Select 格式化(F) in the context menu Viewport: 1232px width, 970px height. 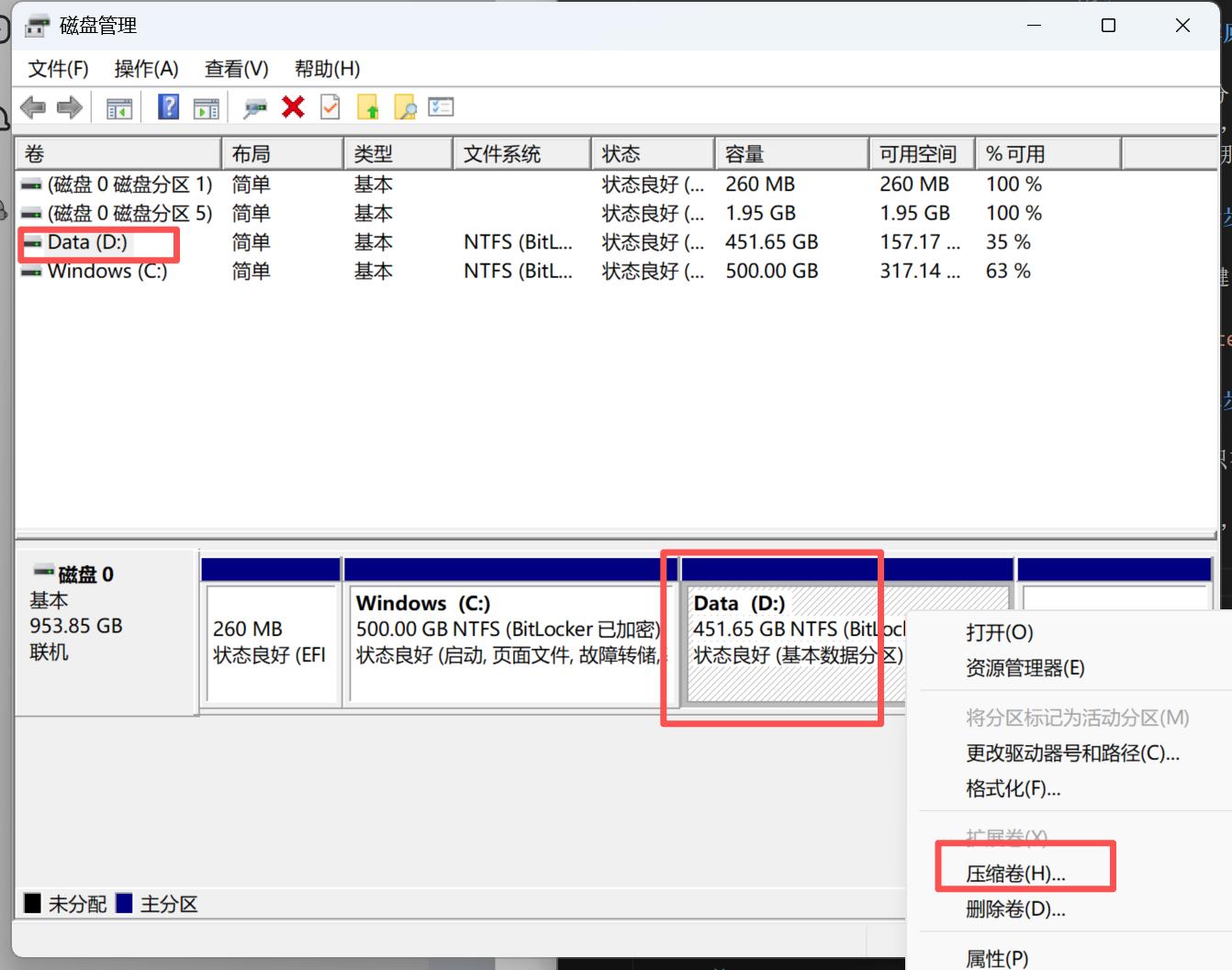(x=1013, y=788)
